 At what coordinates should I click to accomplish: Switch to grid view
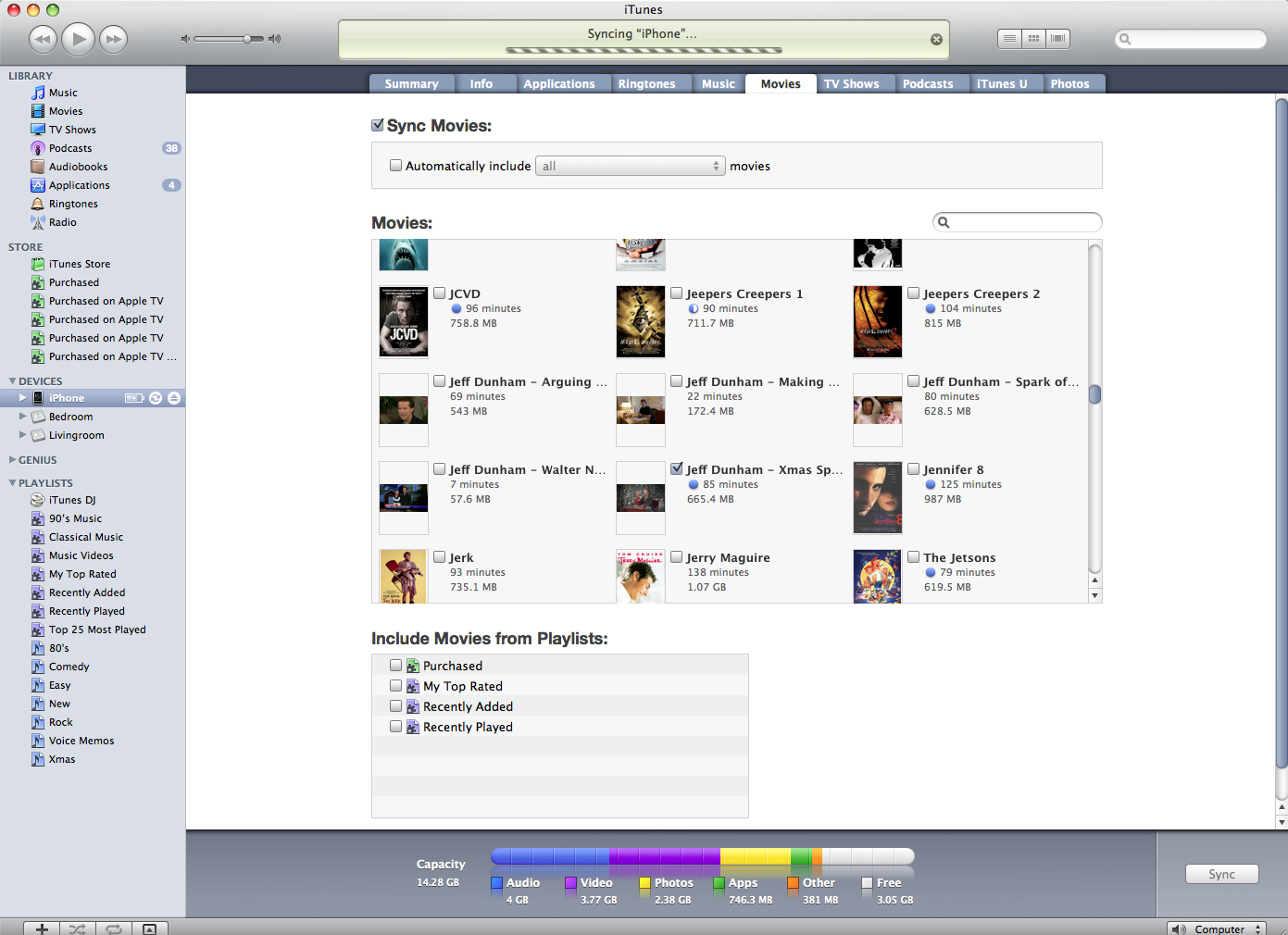(1033, 38)
